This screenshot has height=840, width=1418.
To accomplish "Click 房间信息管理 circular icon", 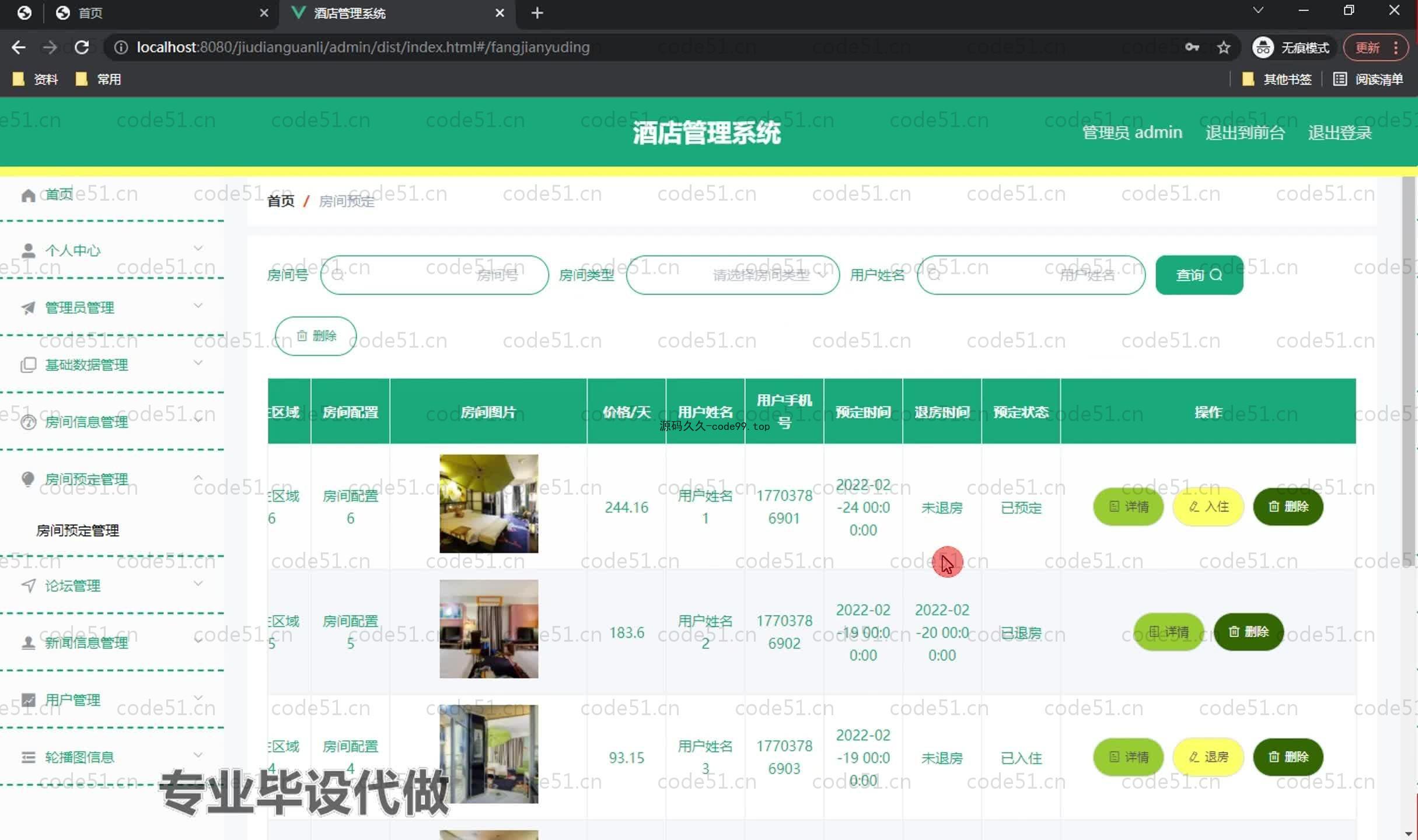I will point(28,422).
